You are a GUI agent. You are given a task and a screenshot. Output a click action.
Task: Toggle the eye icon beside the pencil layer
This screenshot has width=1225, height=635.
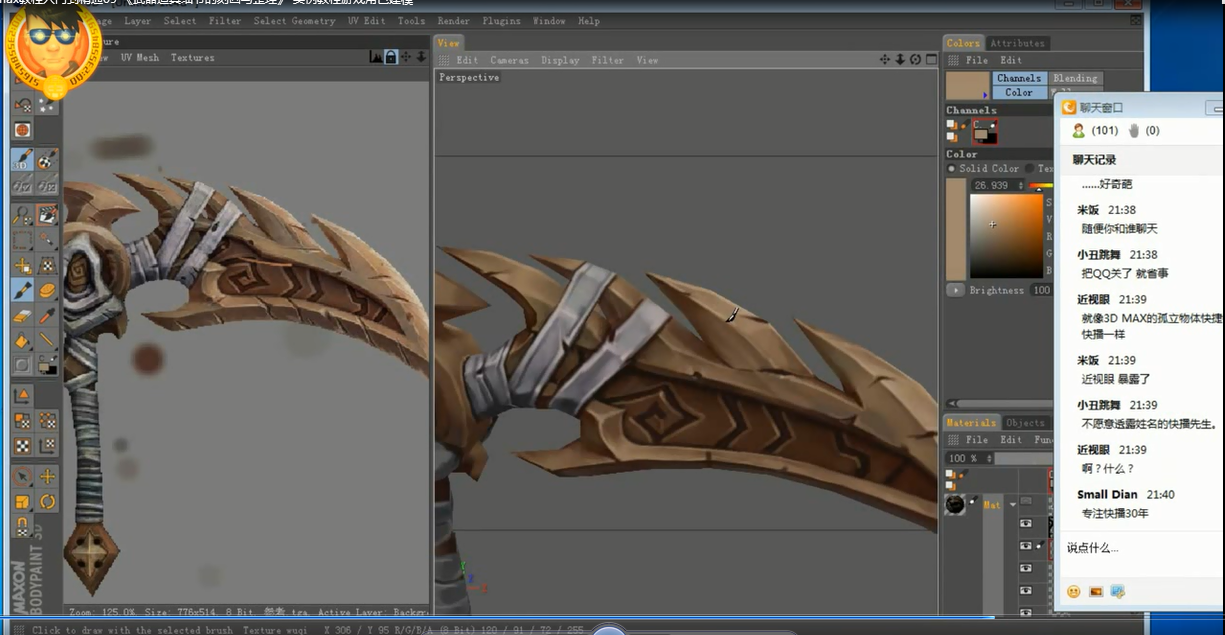(1026, 546)
